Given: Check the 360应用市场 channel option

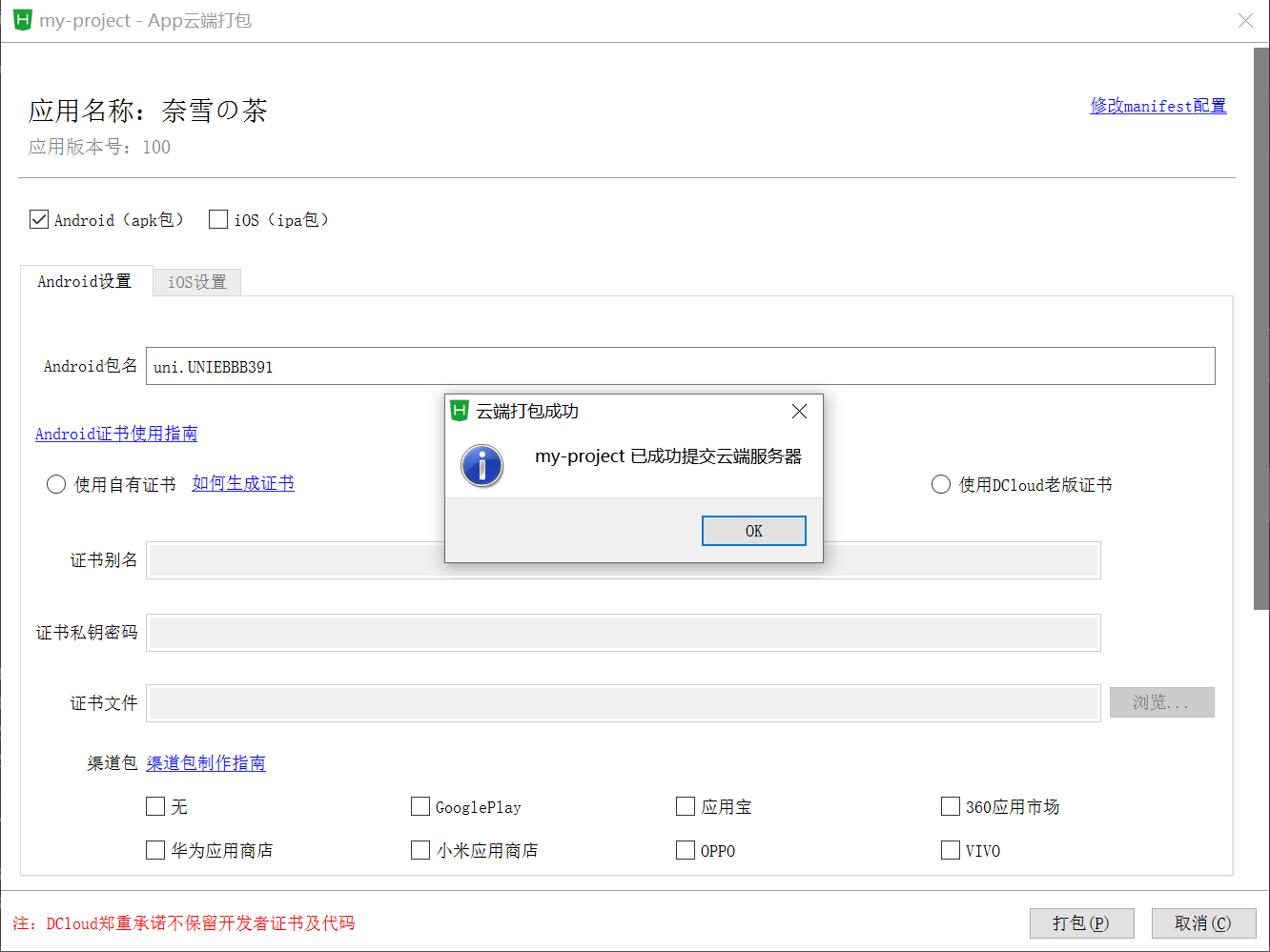Looking at the screenshot, I should (x=951, y=806).
